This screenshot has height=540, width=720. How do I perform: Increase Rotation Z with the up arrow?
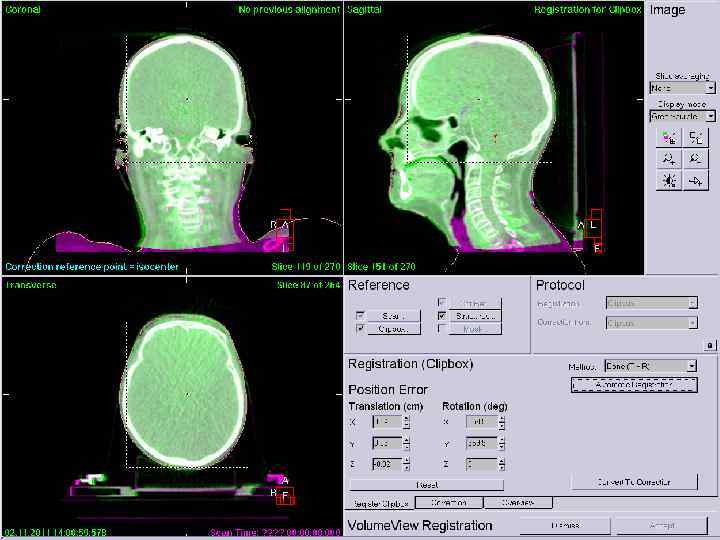(x=501, y=461)
